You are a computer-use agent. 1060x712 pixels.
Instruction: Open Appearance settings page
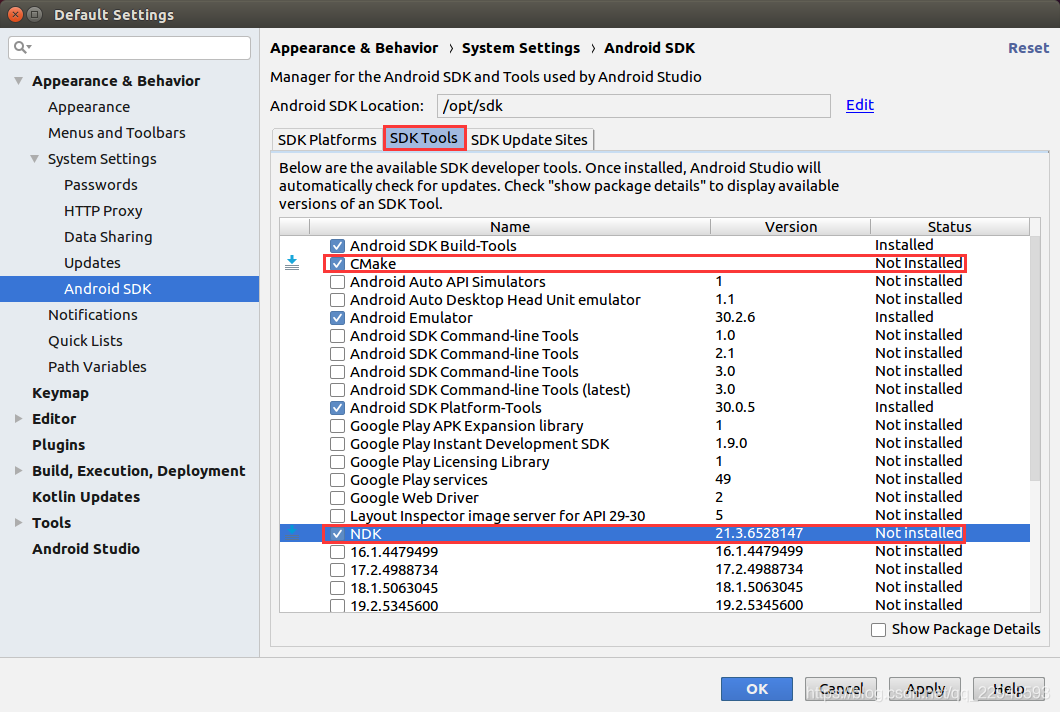(x=89, y=107)
